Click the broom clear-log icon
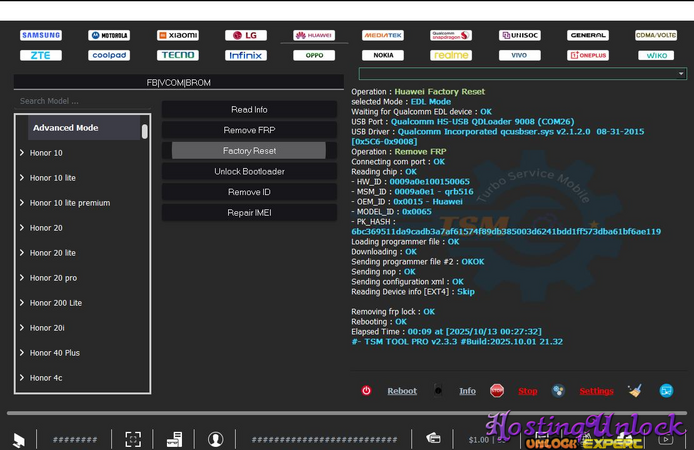This screenshot has height=450, width=694. tap(634, 391)
